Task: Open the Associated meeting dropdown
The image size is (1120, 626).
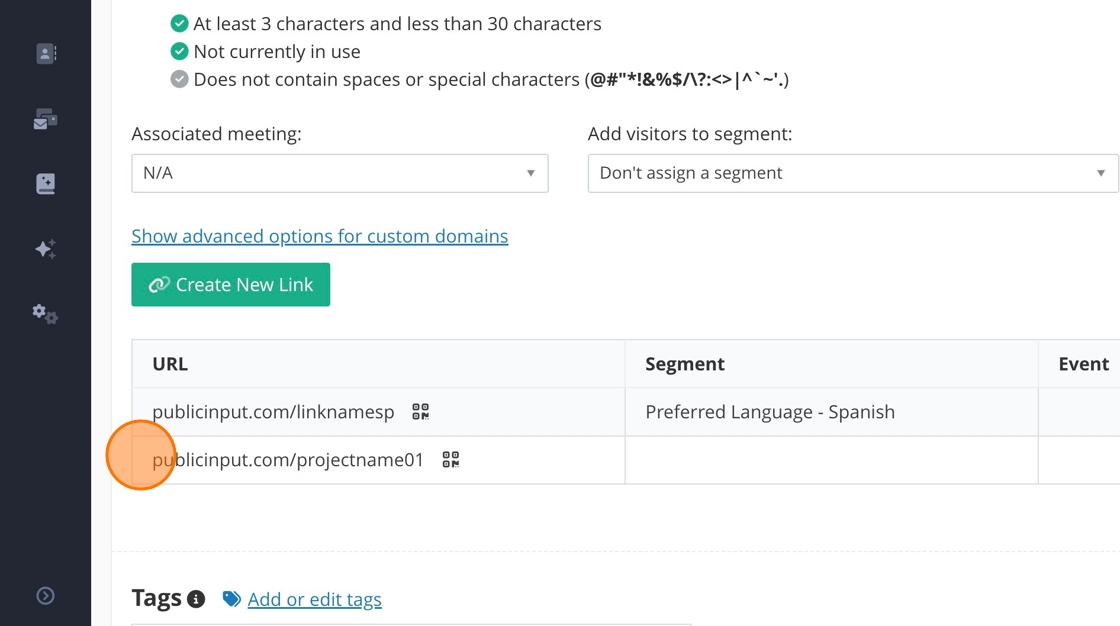Action: [x=339, y=173]
